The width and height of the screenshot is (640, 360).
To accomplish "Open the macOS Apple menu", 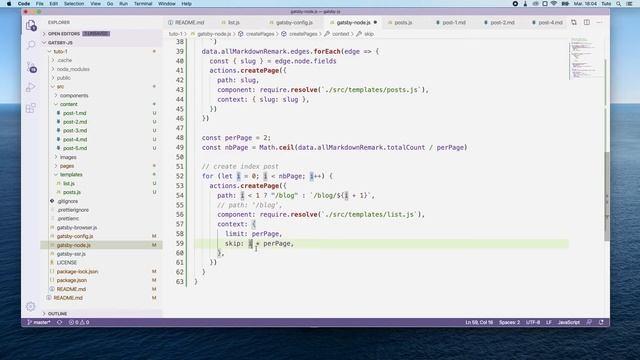I will coord(9,4).
